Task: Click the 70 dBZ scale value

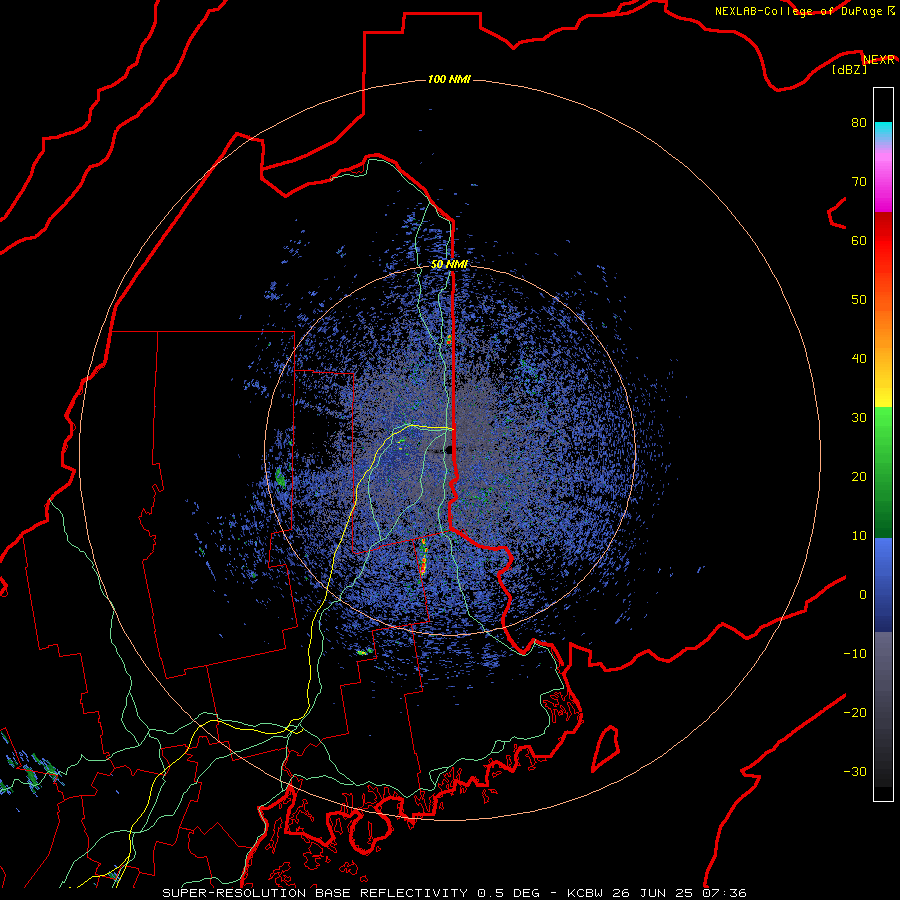Action: (x=859, y=182)
